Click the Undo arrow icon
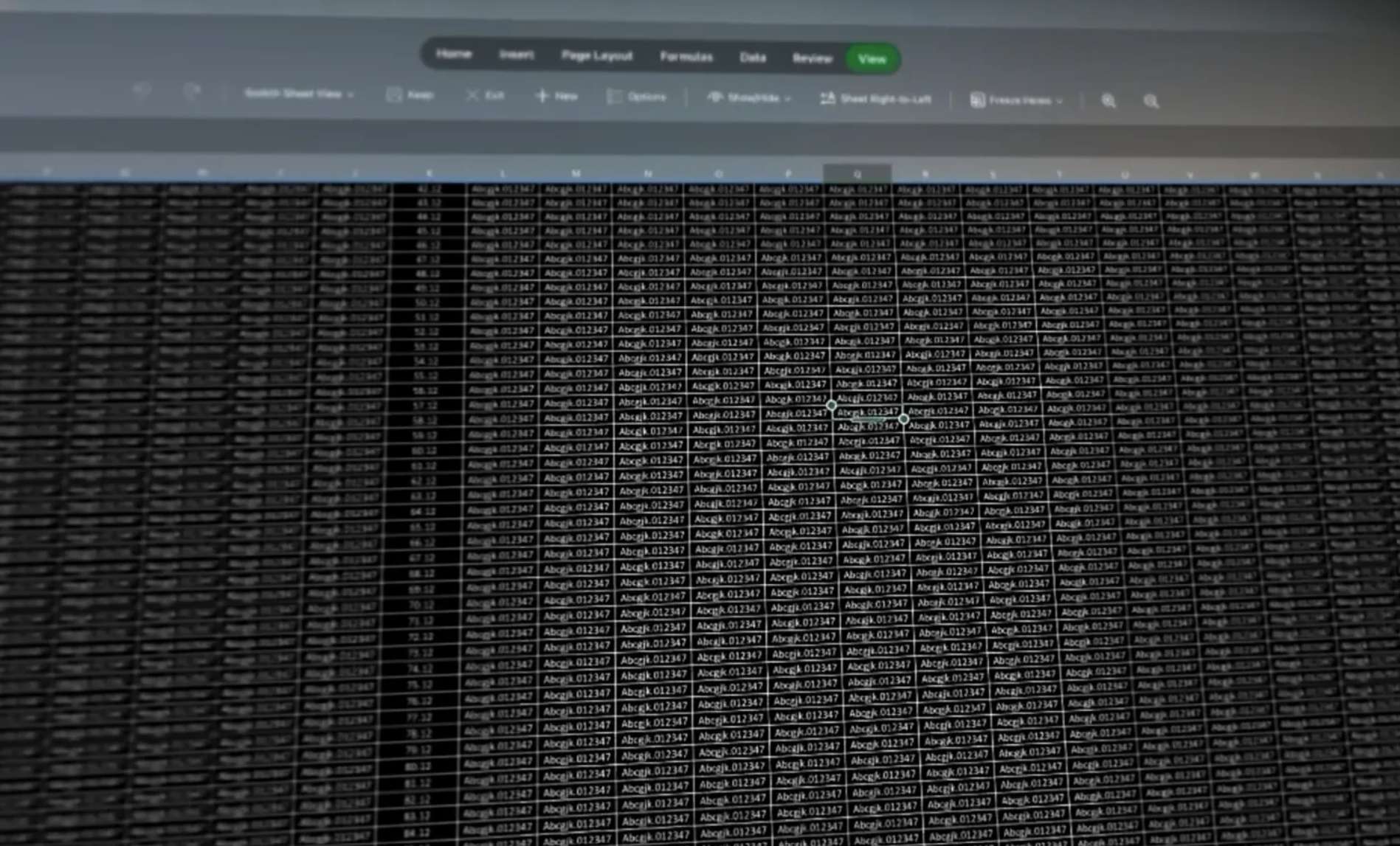The height and width of the screenshot is (846, 1400). (x=142, y=91)
